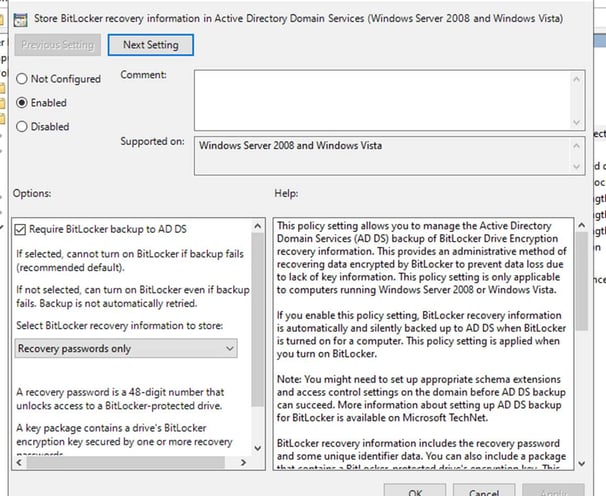Click Help pane scroll down arrow

tap(581, 463)
